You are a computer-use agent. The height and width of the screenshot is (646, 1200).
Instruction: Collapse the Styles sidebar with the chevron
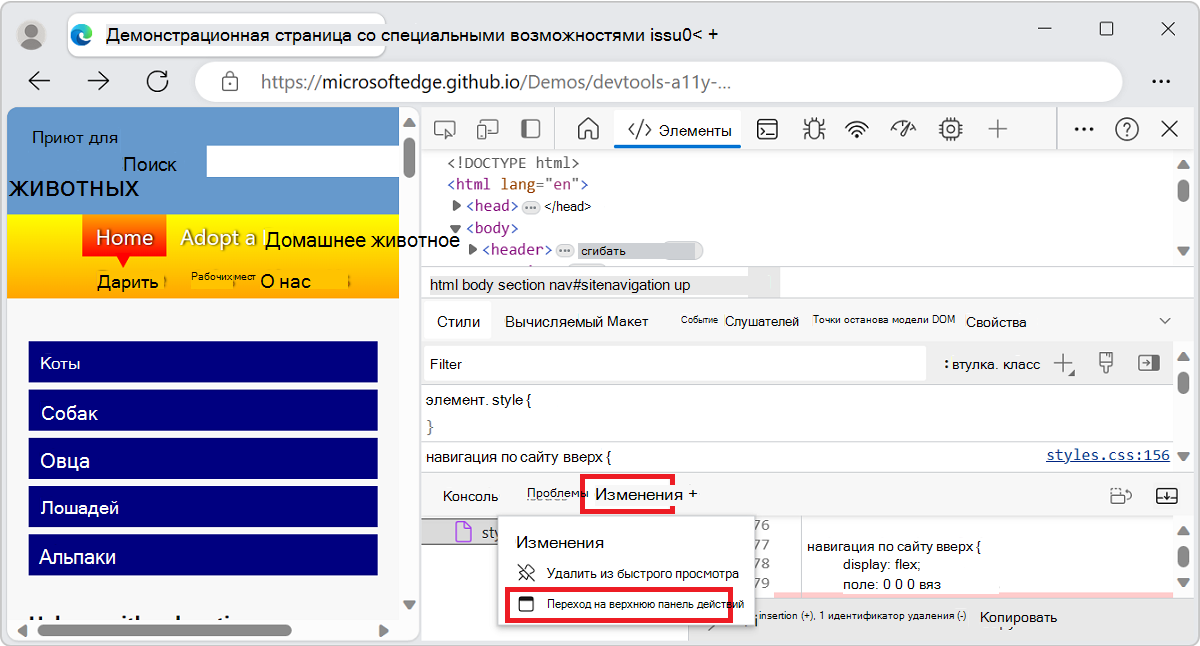point(1164,321)
